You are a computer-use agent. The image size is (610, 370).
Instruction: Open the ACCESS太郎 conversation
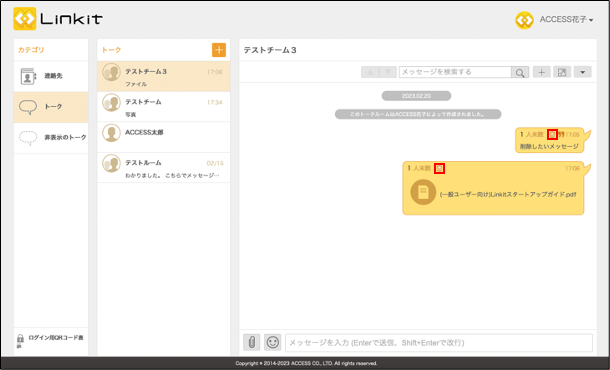(163, 137)
